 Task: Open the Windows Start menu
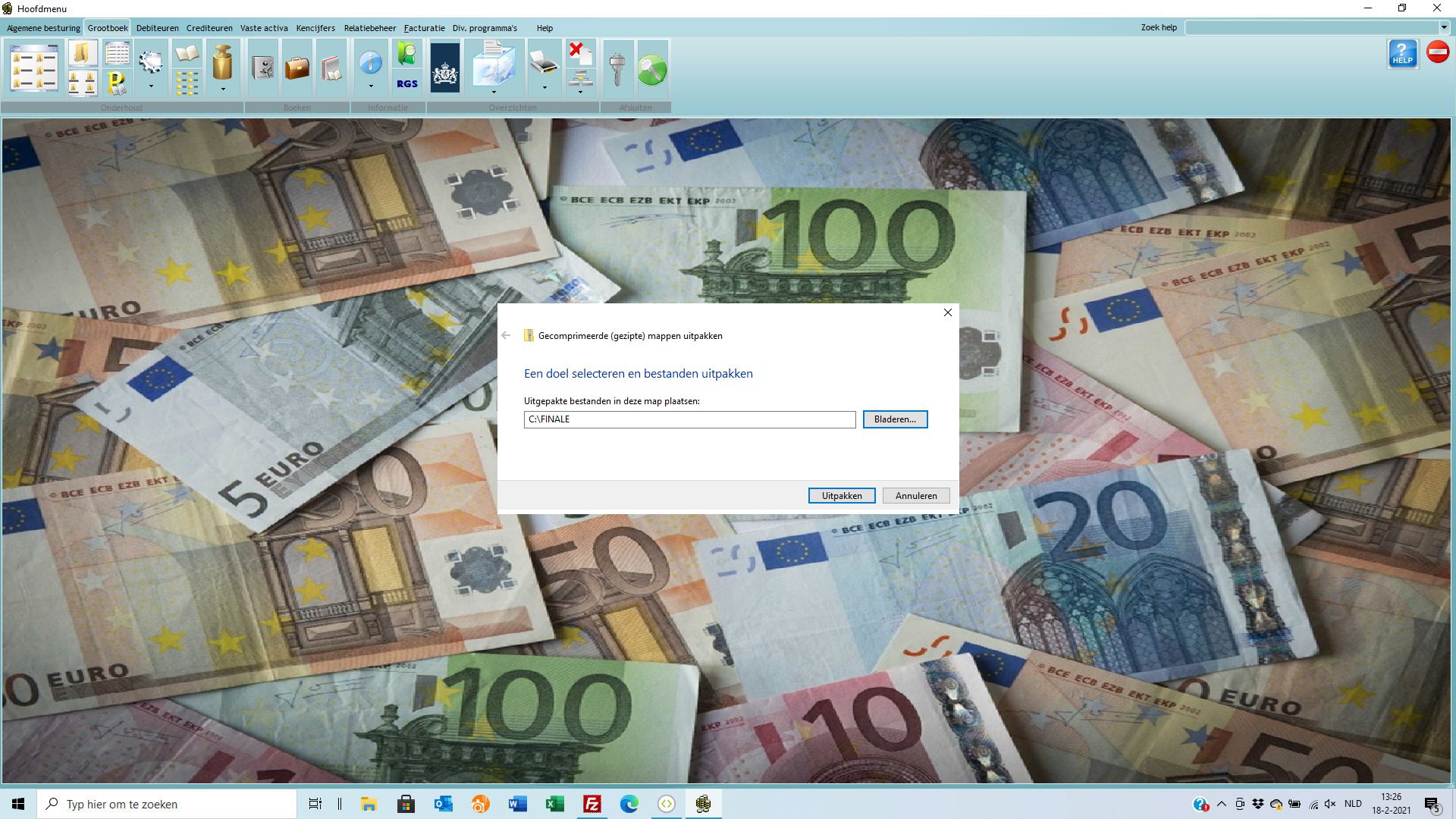pyautogui.click(x=18, y=804)
